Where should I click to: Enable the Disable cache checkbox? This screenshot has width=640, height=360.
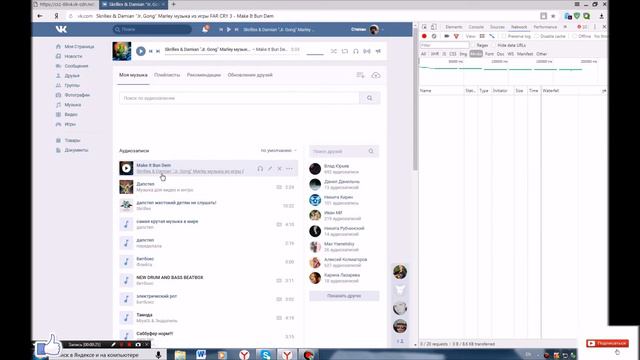[537, 36]
